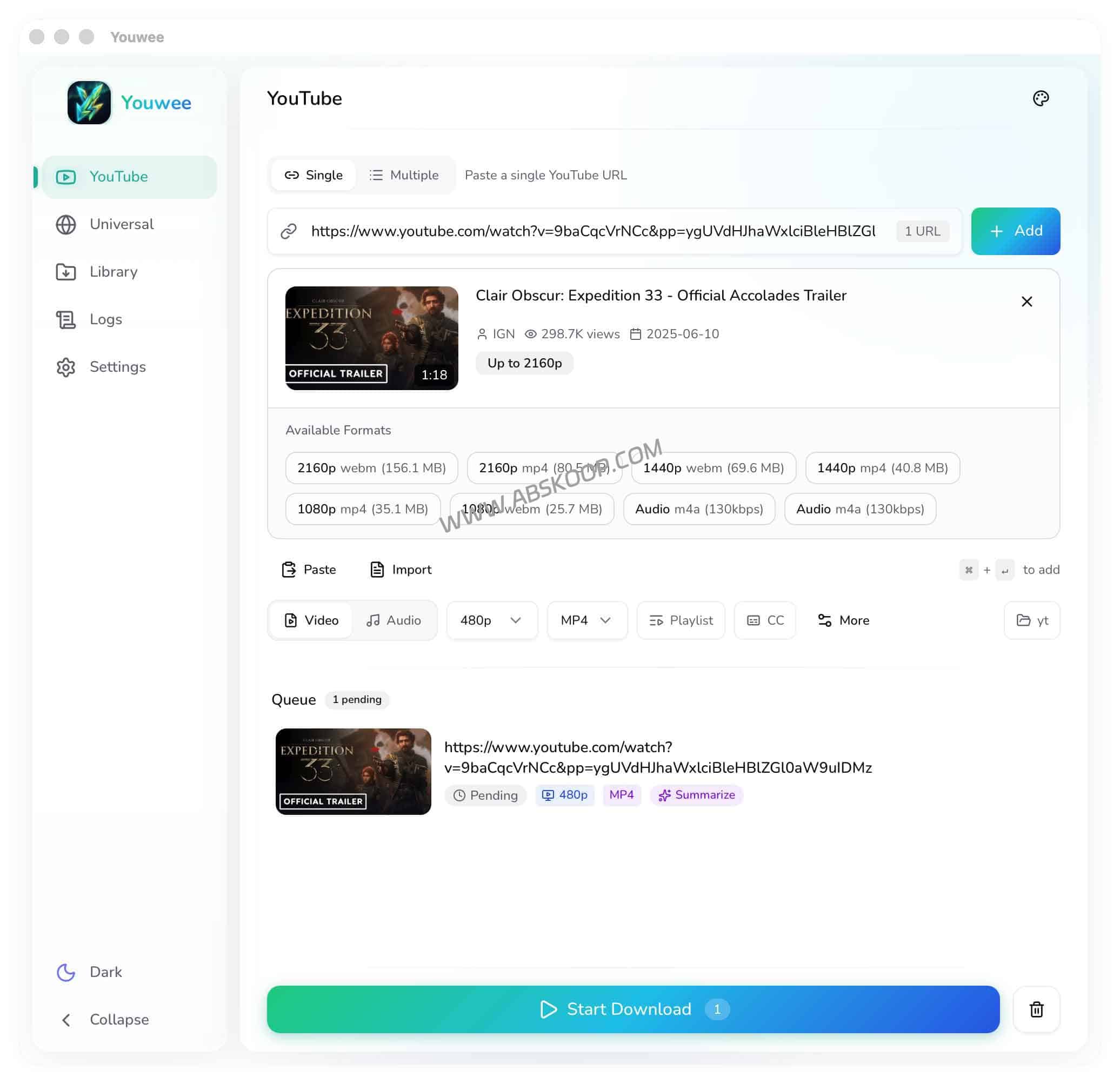The image size is (1120, 1084).
Task: Open More download options
Action: (x=843, y=620)
